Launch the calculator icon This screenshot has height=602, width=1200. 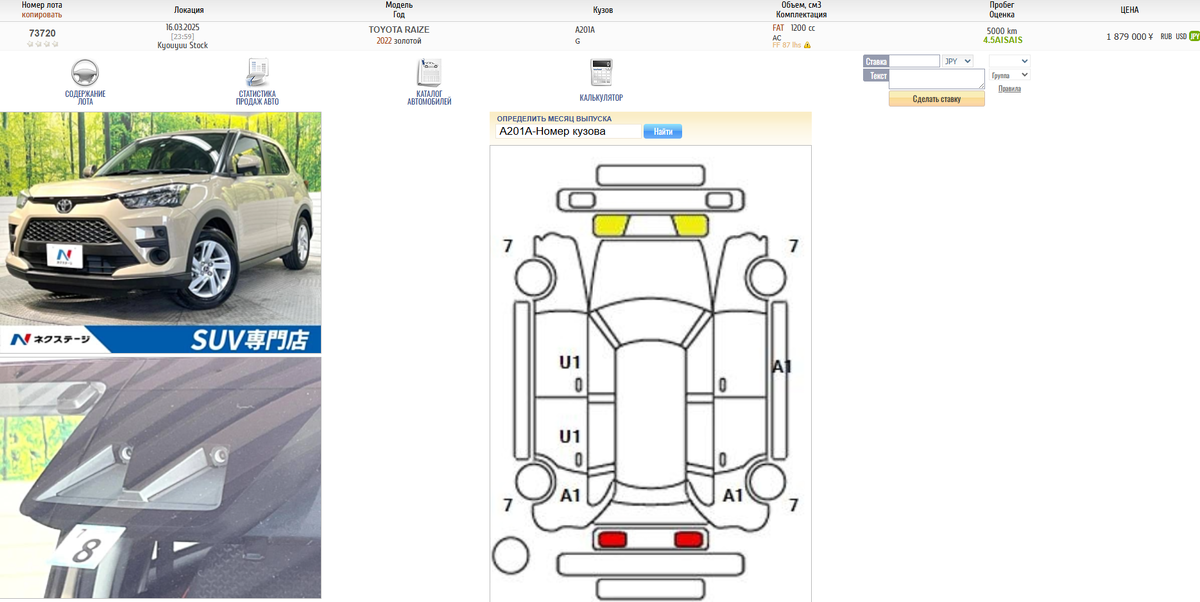[x=601, y=73]
